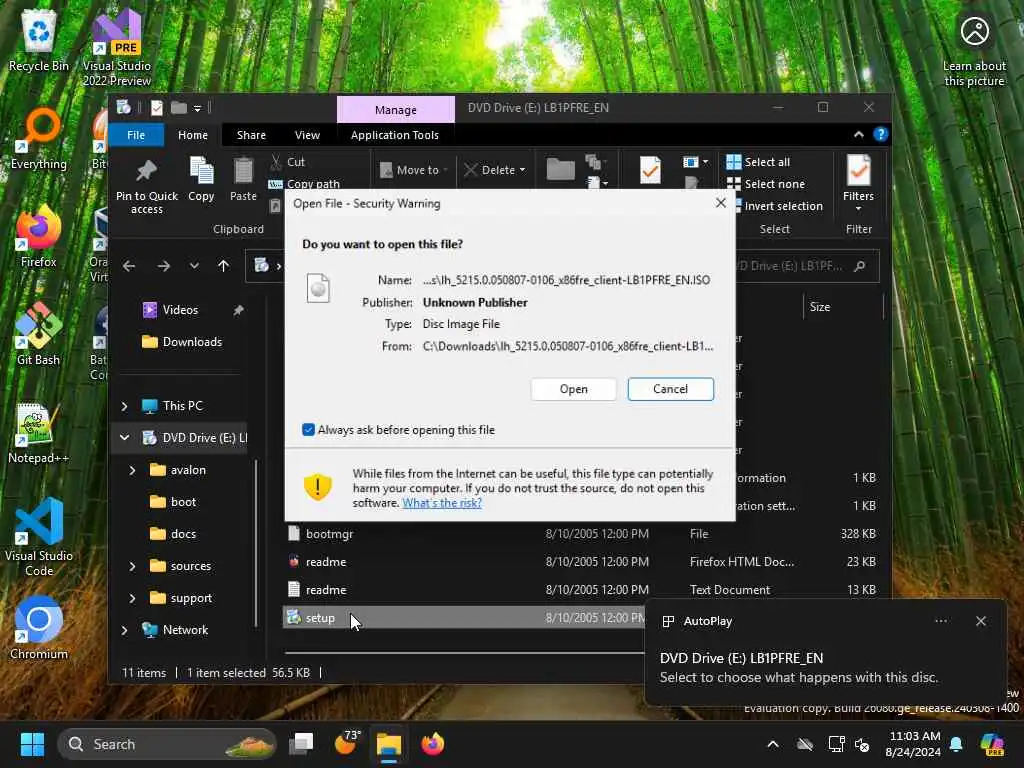Go up one folder level
The height and width of the screenshot is (768, 1024).
coord(223,266)
